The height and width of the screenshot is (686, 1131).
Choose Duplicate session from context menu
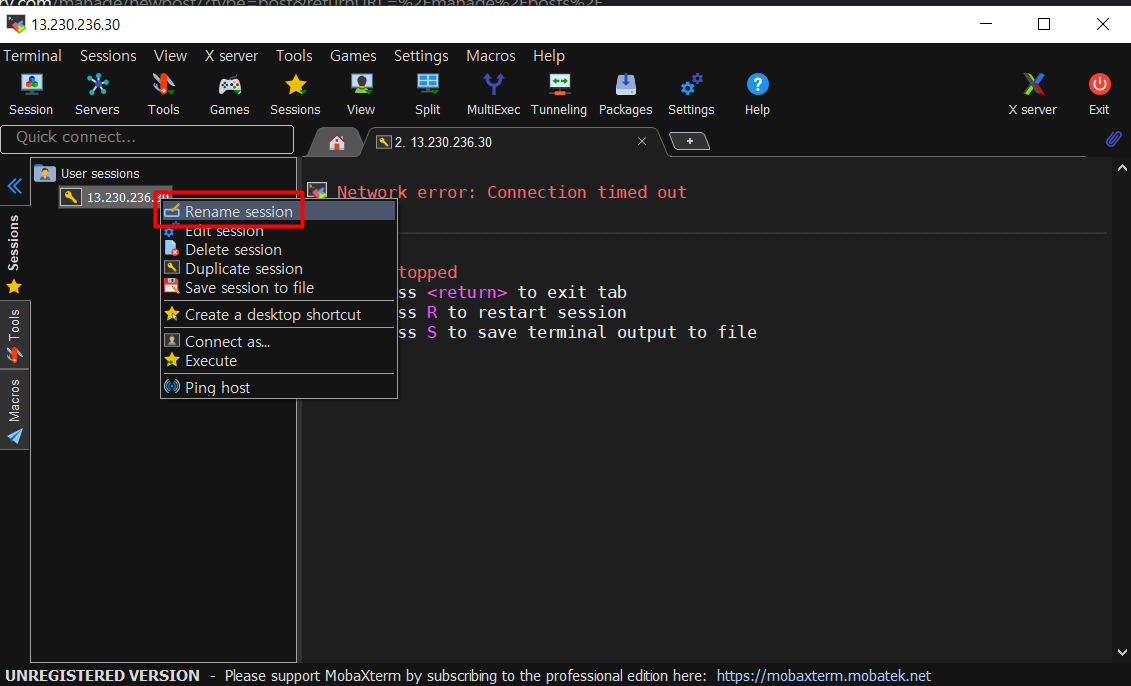coord(278,268)
